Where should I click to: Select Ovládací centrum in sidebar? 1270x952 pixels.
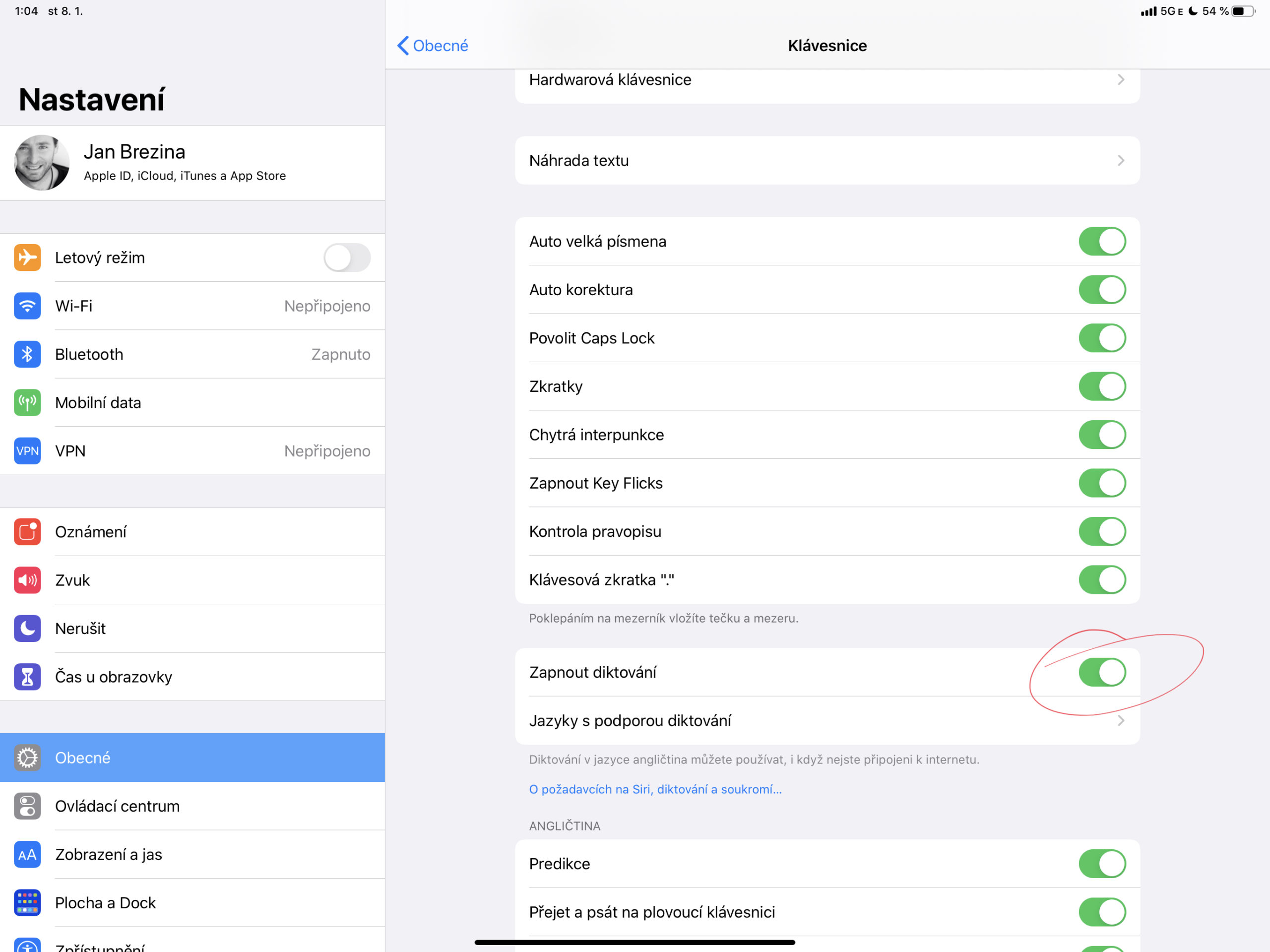coord(117,806)
